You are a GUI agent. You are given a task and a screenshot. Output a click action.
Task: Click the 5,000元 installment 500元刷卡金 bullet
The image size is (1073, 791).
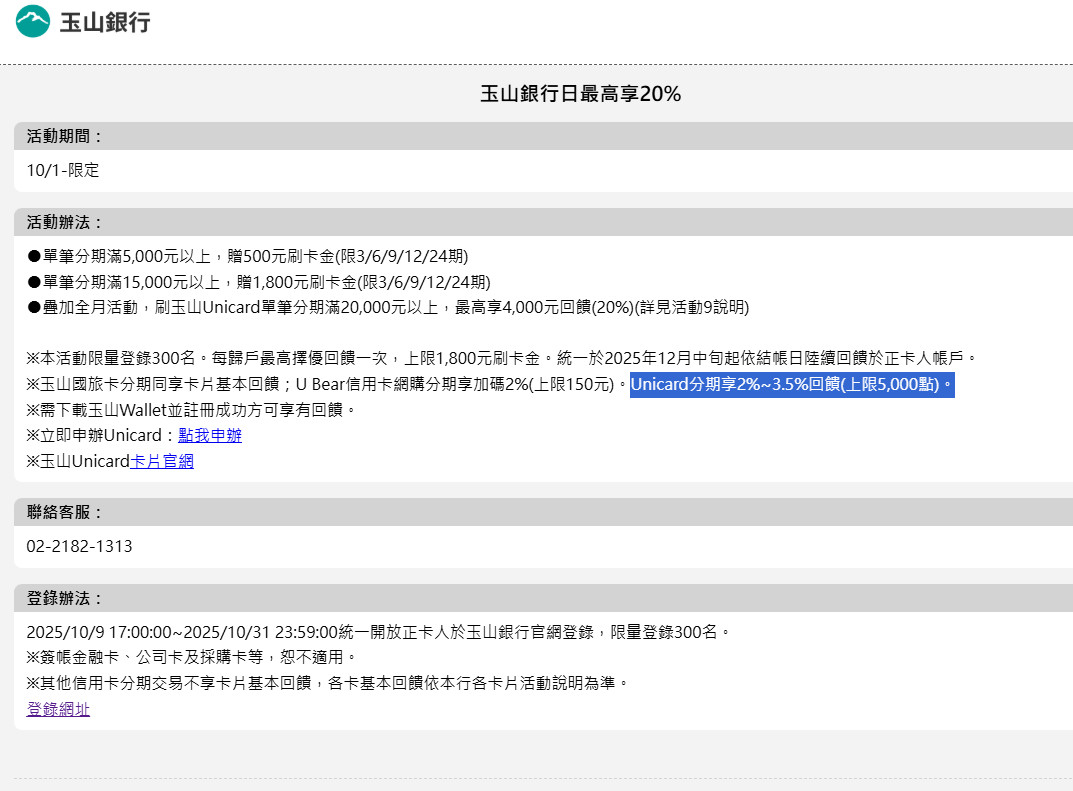(247, 255)
